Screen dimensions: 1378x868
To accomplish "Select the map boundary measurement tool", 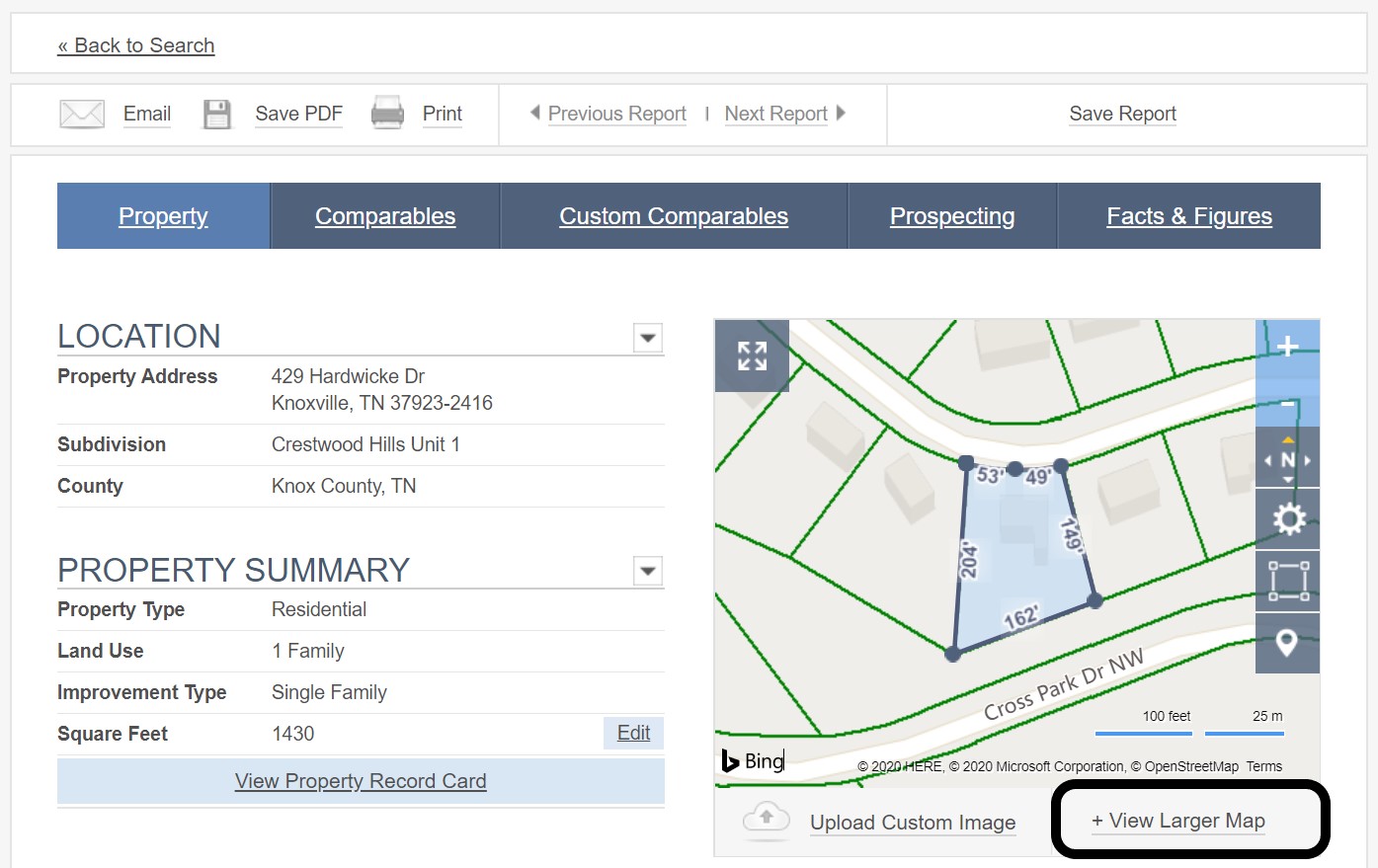I will 1287,580.
